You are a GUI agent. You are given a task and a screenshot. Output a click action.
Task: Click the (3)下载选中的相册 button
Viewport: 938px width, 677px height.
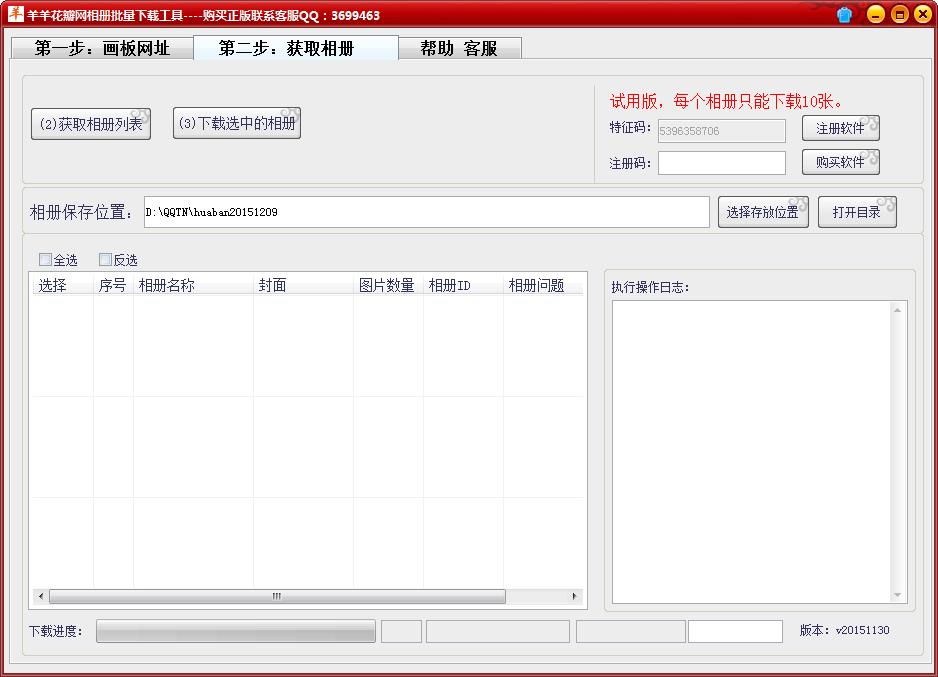(x=237, y=124)
